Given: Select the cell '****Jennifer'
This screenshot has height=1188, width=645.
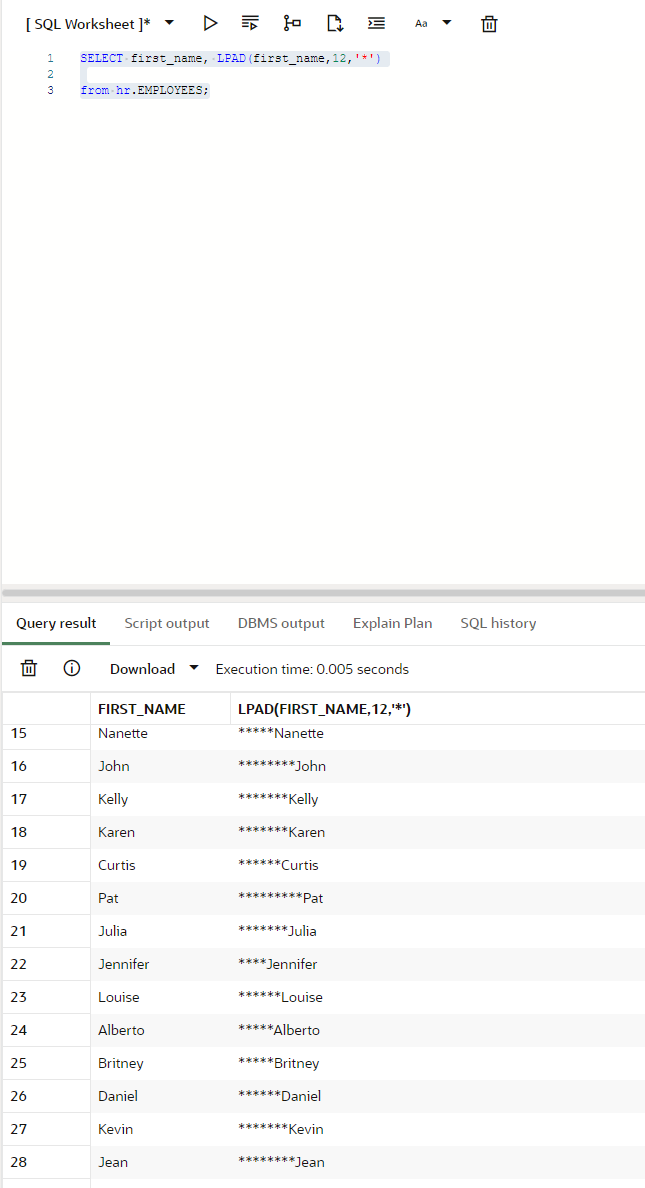Looking at the screenshot, I should click(x=277, y=964).
